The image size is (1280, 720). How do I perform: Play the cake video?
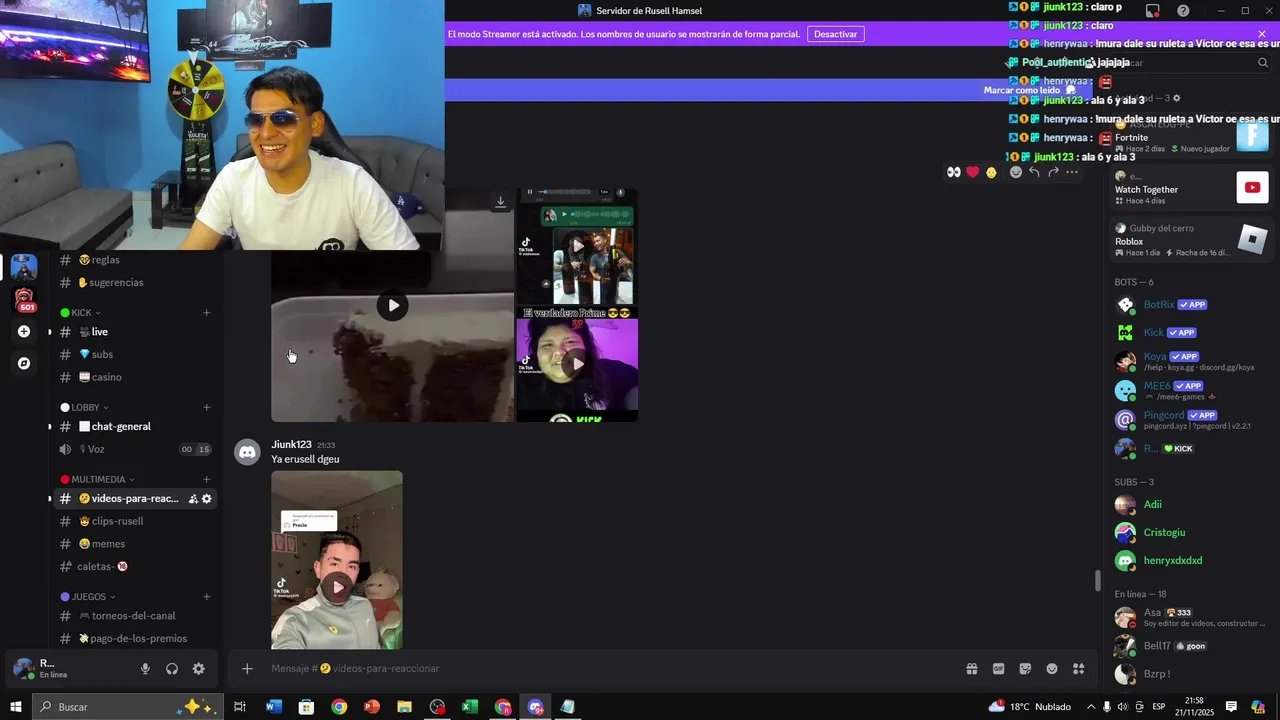[393, 306]
